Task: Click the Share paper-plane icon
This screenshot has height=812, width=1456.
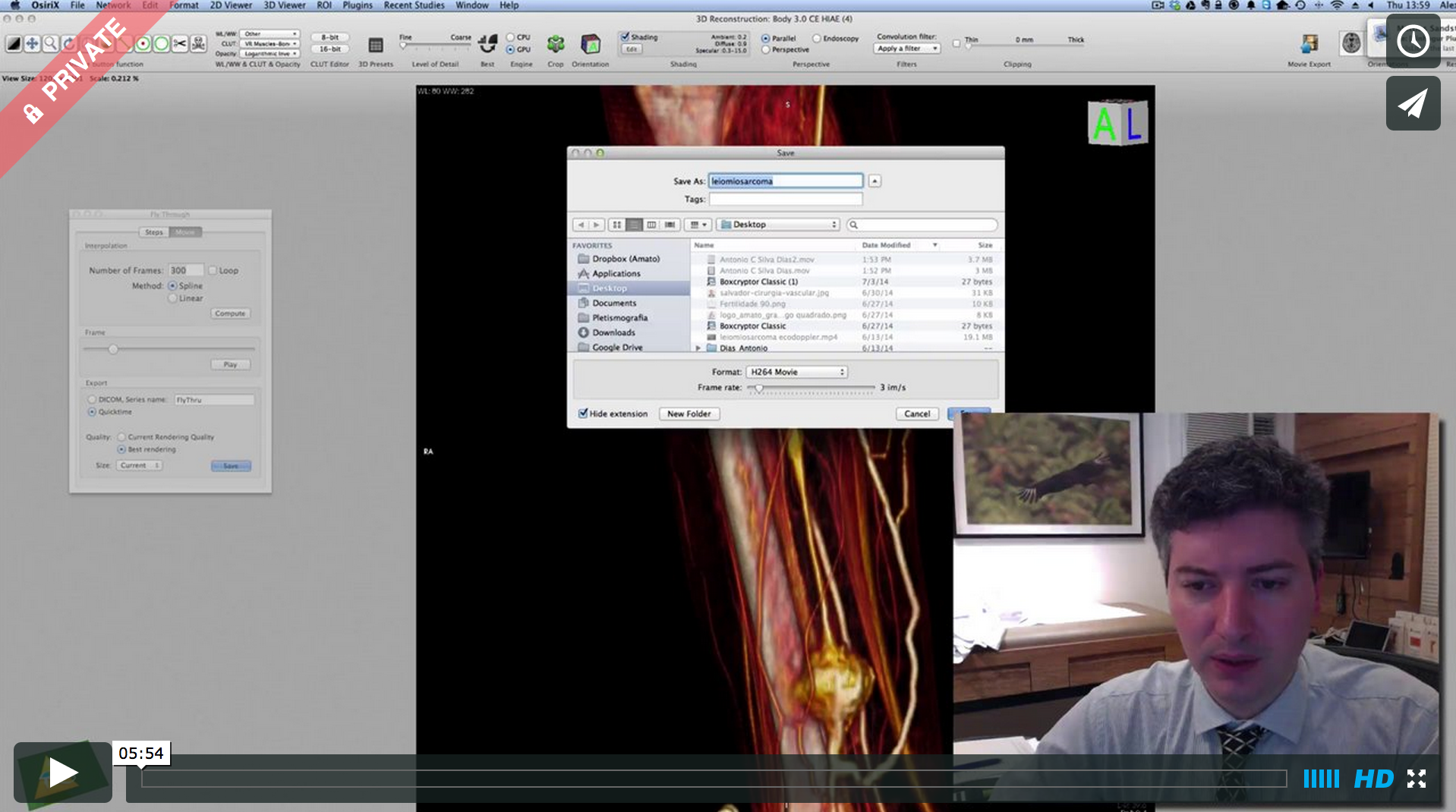Action: 1413,103
